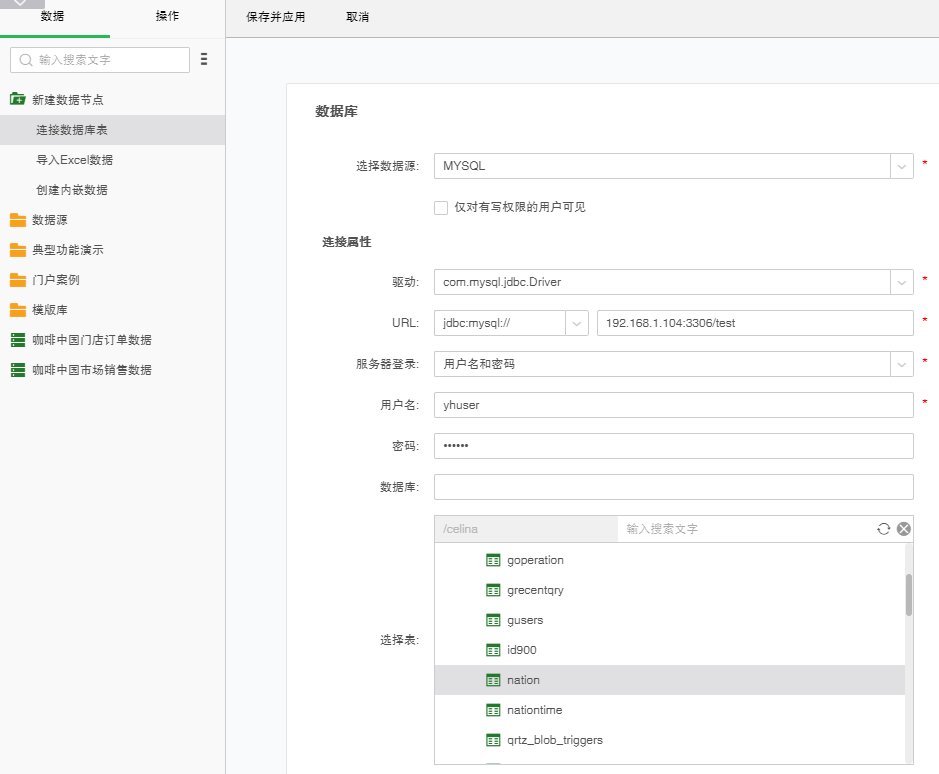
Task: Click the table list vertical scrollbar
Action: [x=908, y=594]
